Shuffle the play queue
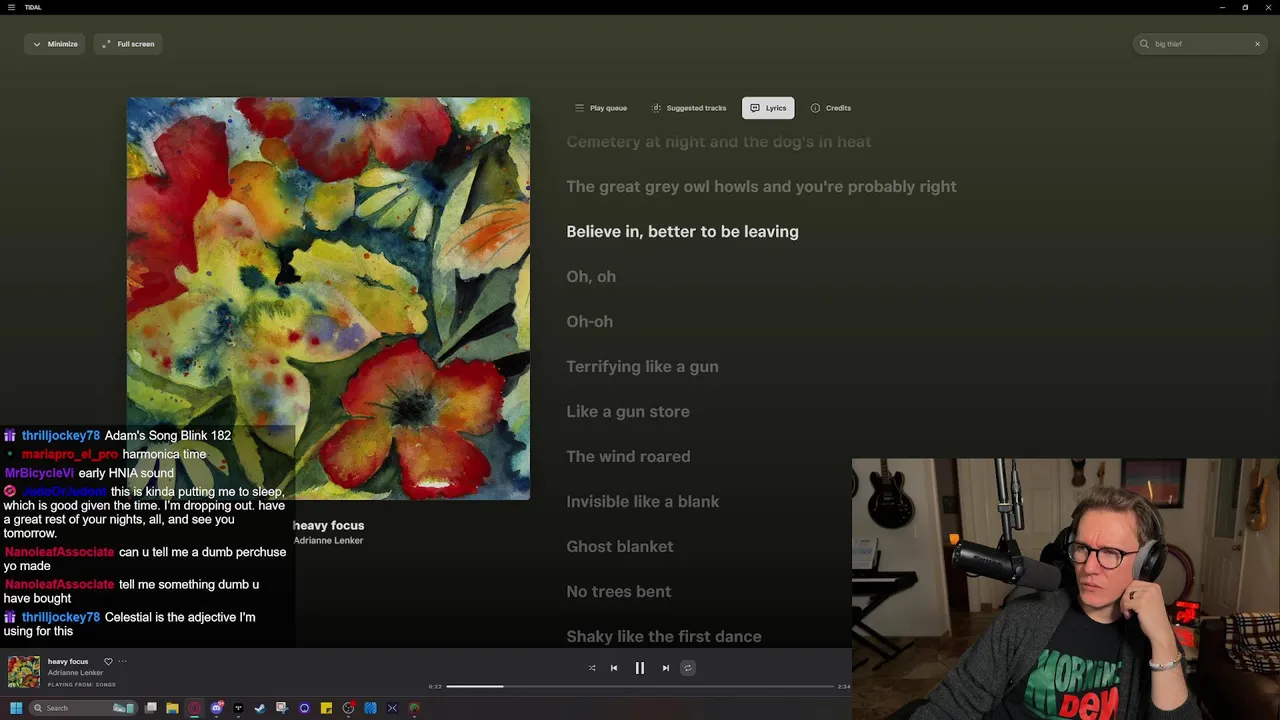 (x=592, y=668)
